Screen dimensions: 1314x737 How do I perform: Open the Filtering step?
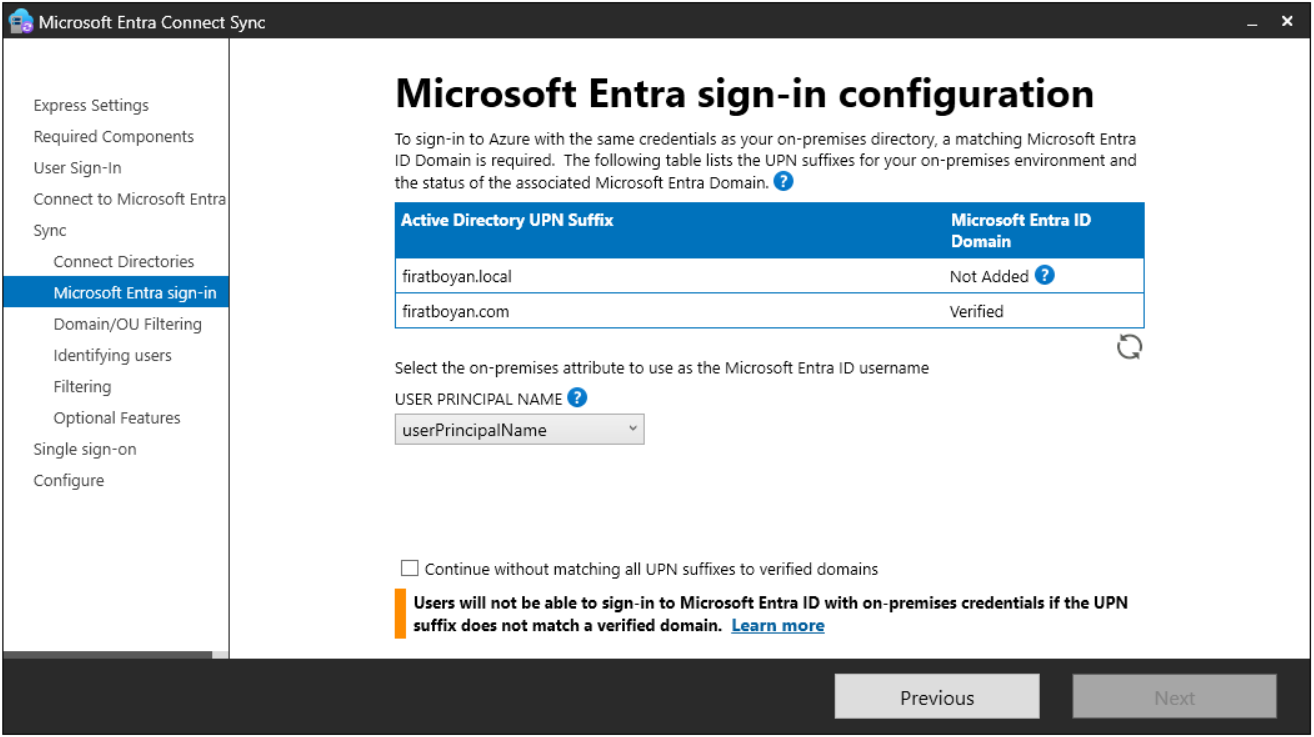(x=82, y=386)
